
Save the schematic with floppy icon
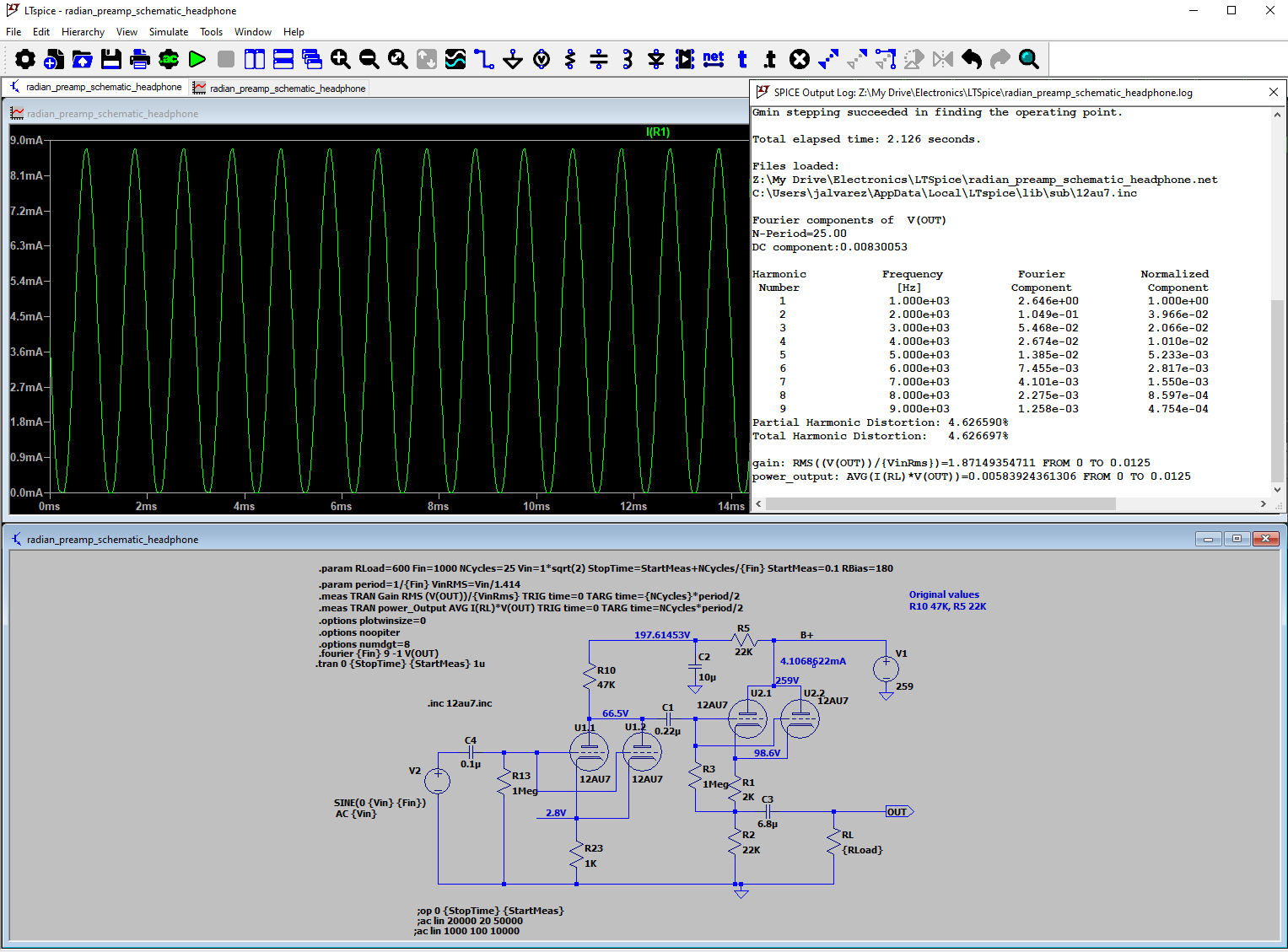coord(111,59)
